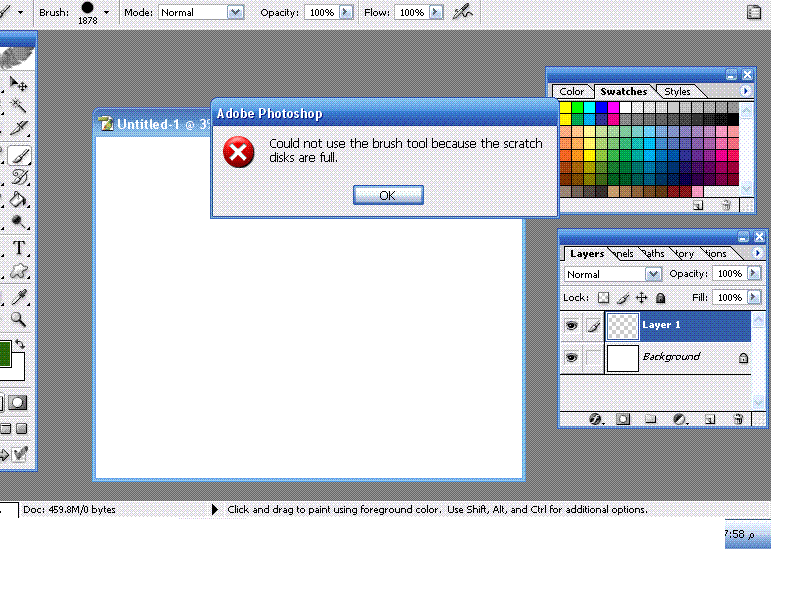
Task: Toggle lock all for layer
Action: [661, 298]
